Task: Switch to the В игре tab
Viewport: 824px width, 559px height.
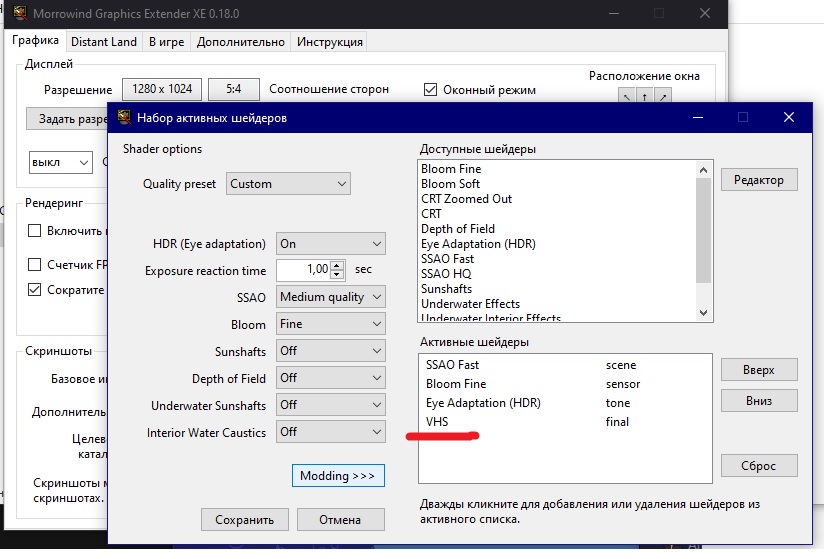Action: point(166,42)
